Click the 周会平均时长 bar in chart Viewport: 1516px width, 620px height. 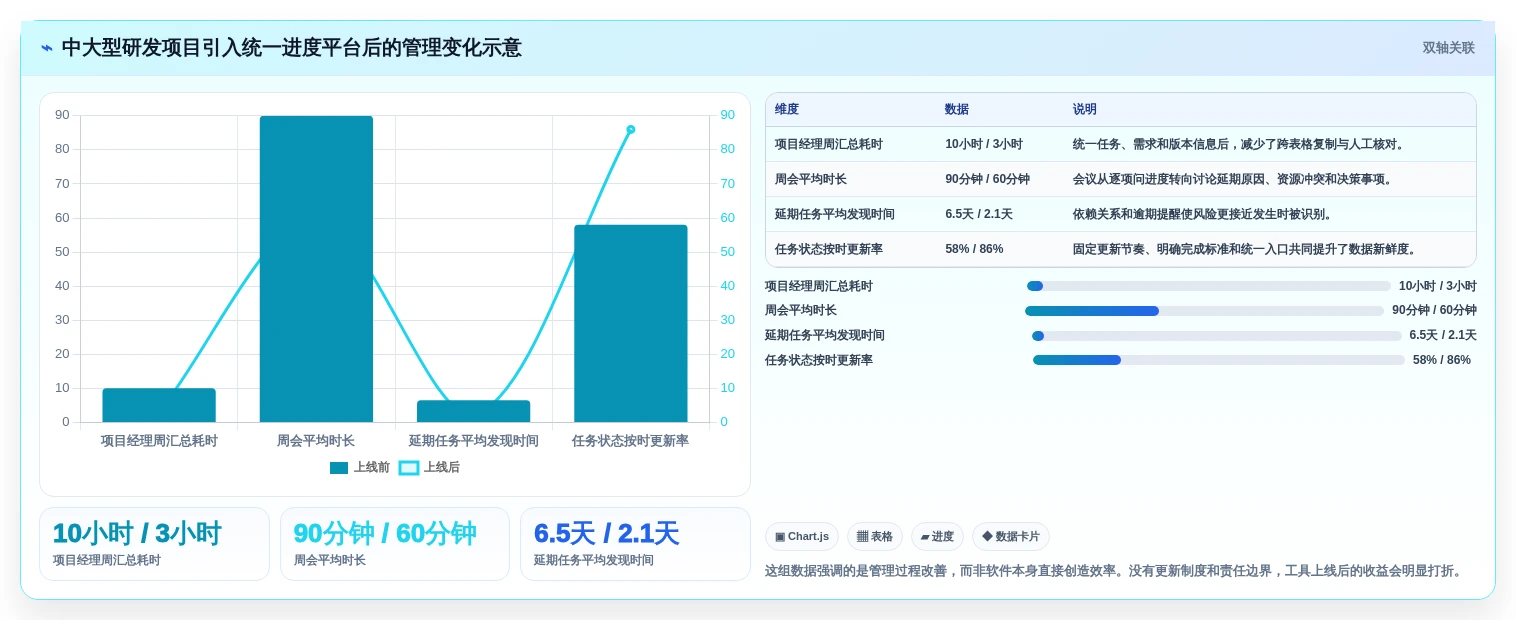tap(316, 269)
